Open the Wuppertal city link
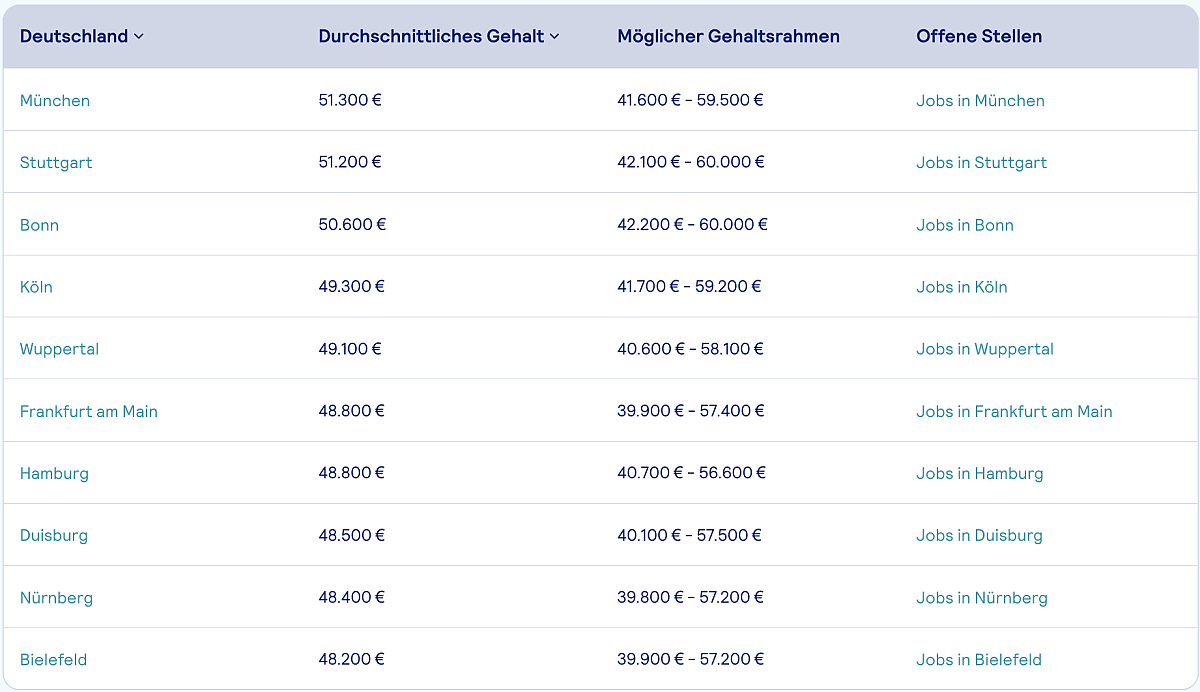This screenshot has width=1200, height=692. pyautogui.click(x=59, y=349)
